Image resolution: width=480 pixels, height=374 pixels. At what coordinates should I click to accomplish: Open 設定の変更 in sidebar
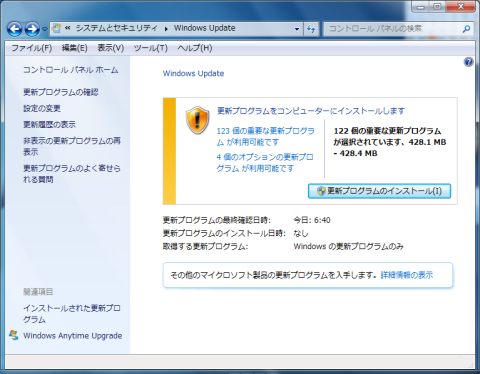tap(42, 108)
